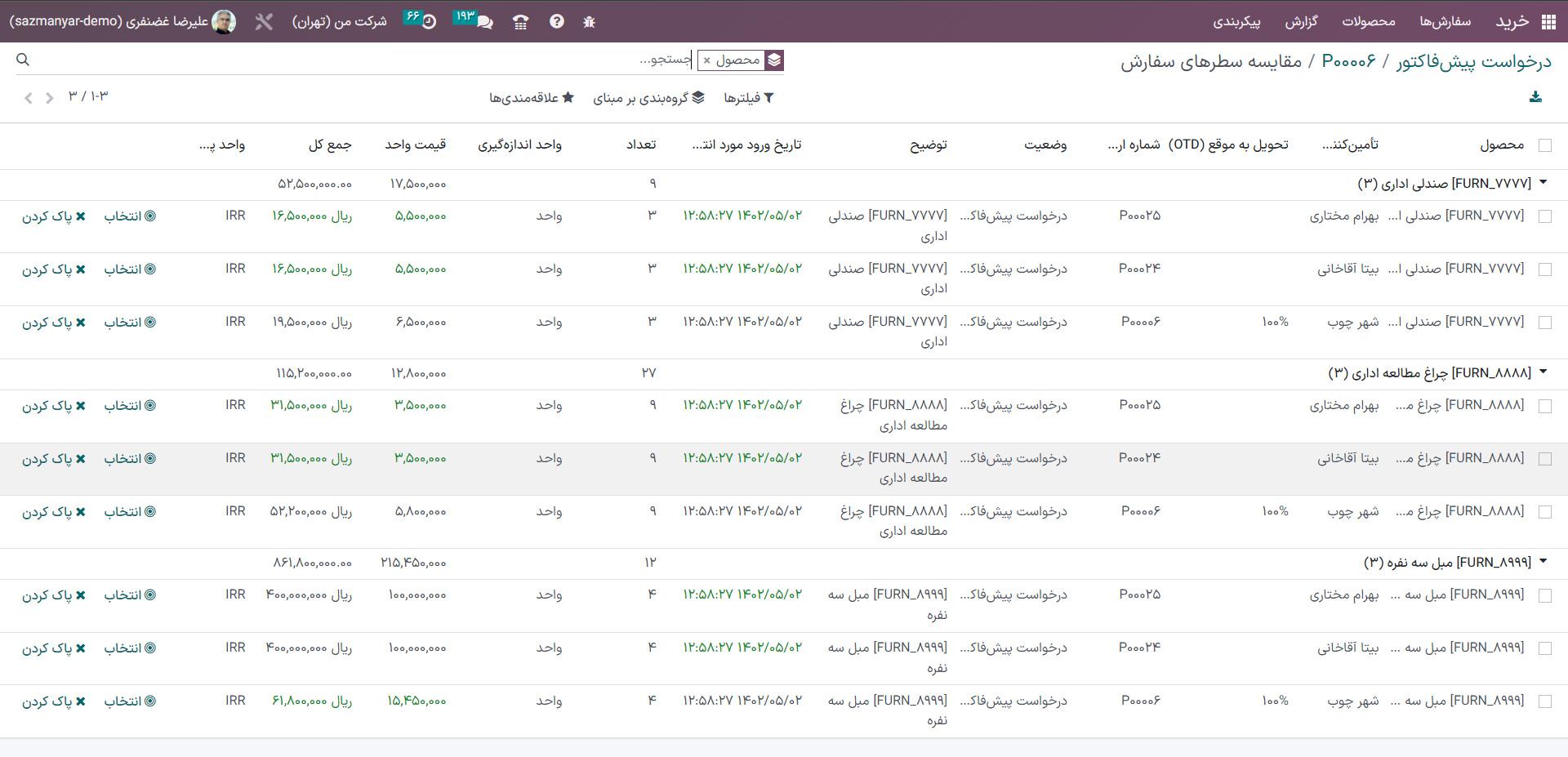The image size is (1568, 757).
Task: Open the activities clock icon
Action: (x=429, y=22)
